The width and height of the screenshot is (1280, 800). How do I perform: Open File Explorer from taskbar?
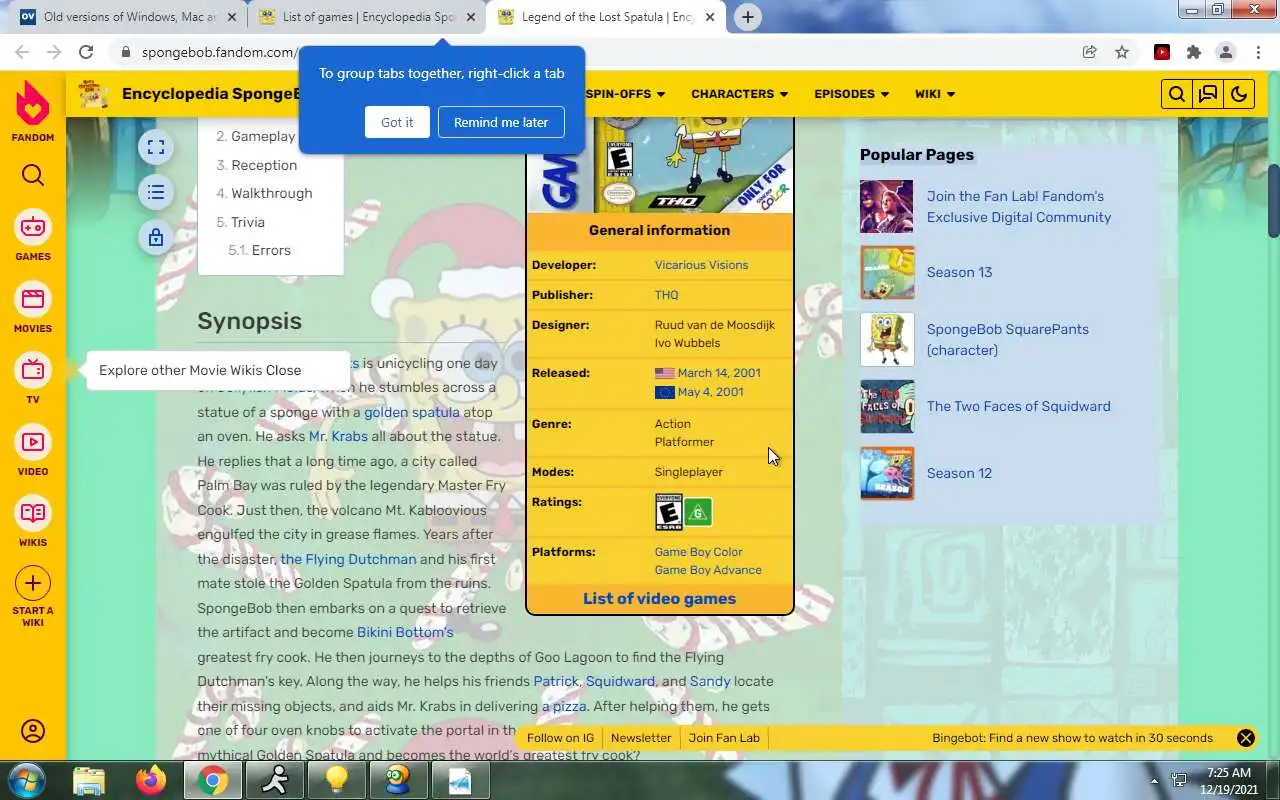[x=89, y=780]
